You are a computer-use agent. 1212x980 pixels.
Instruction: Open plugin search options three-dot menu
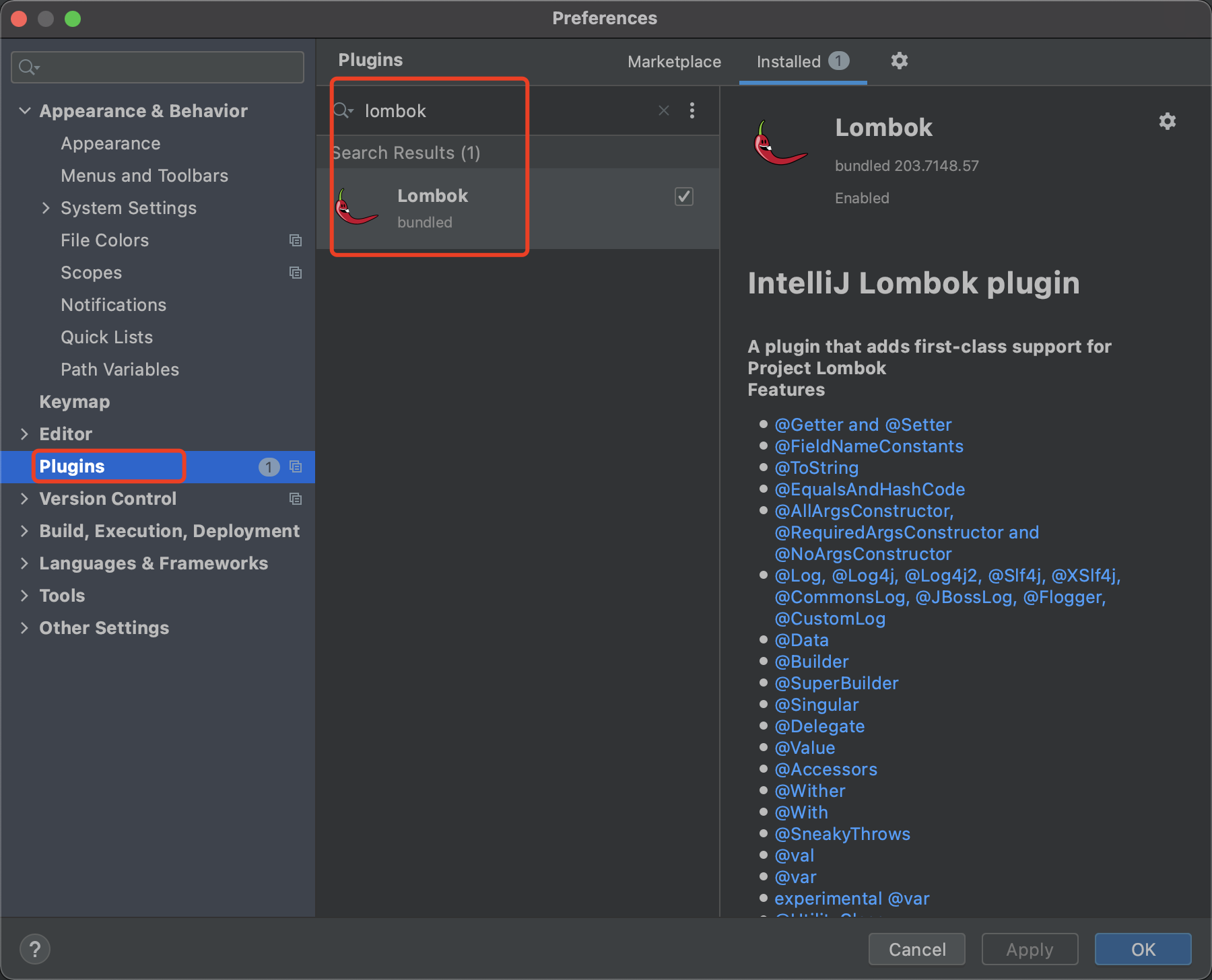(x=692, y=110)
